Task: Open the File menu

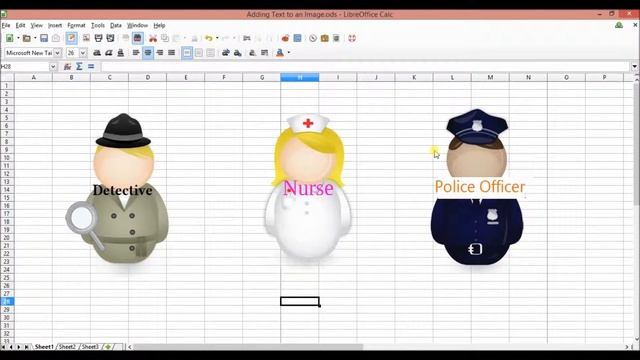Action: (x=6, y=25)
